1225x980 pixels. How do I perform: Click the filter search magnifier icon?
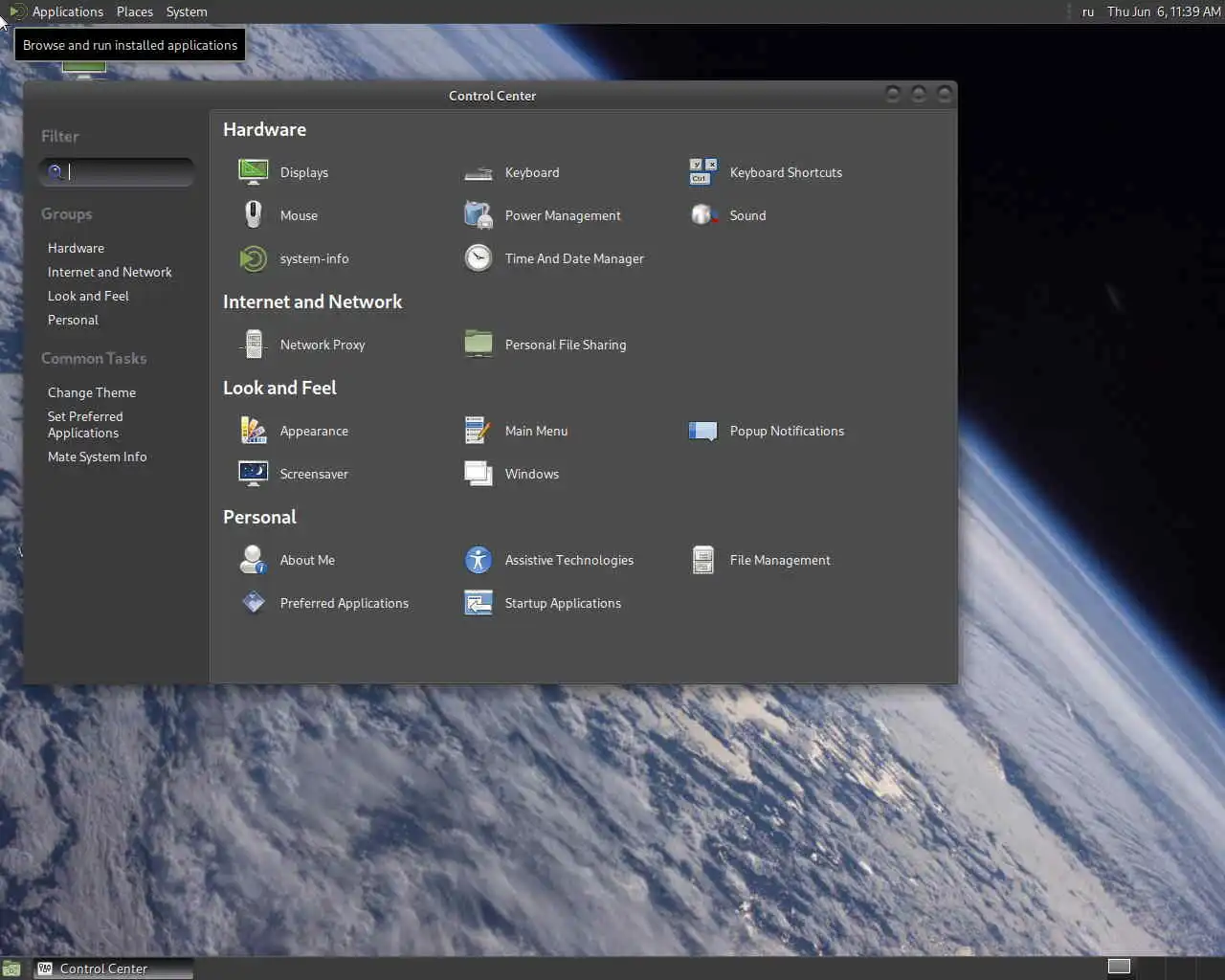click(56, 172)
